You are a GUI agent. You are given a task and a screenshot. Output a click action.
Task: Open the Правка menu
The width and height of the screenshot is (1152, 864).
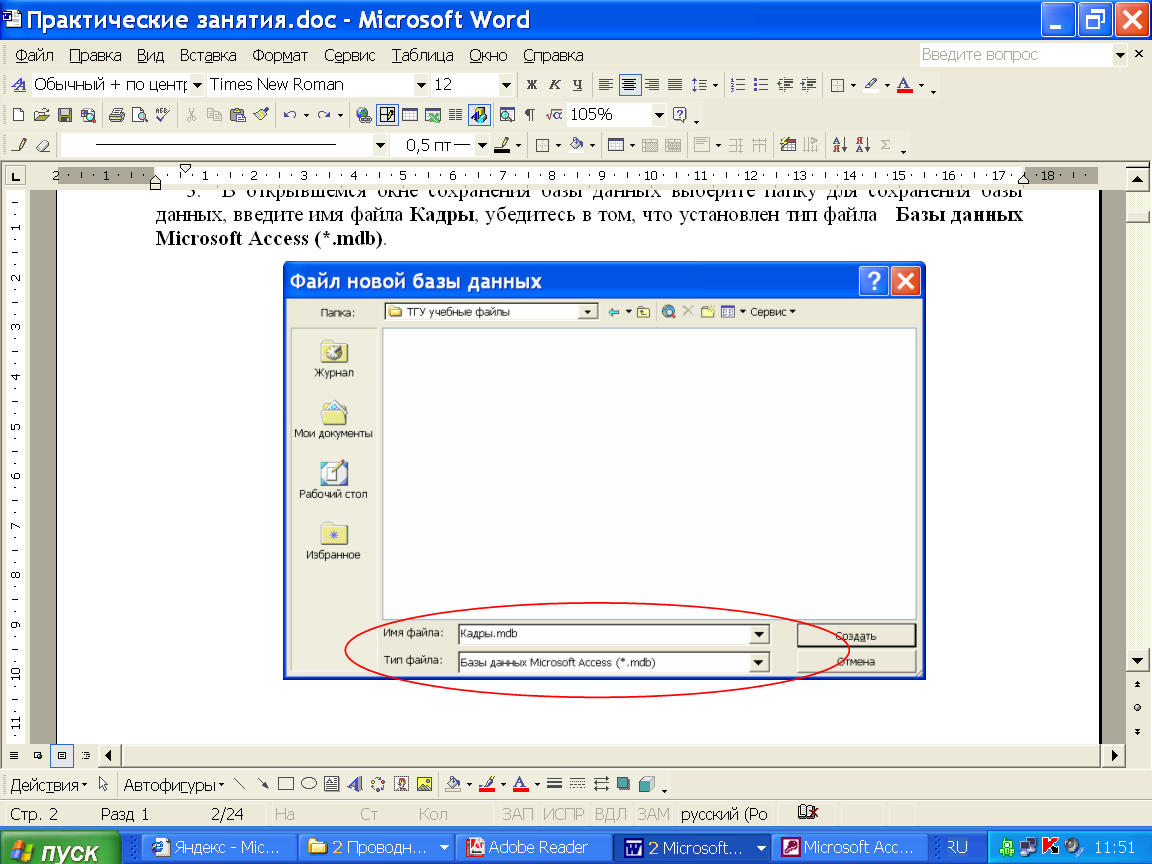pyautogui.click(x=95, y=55)
